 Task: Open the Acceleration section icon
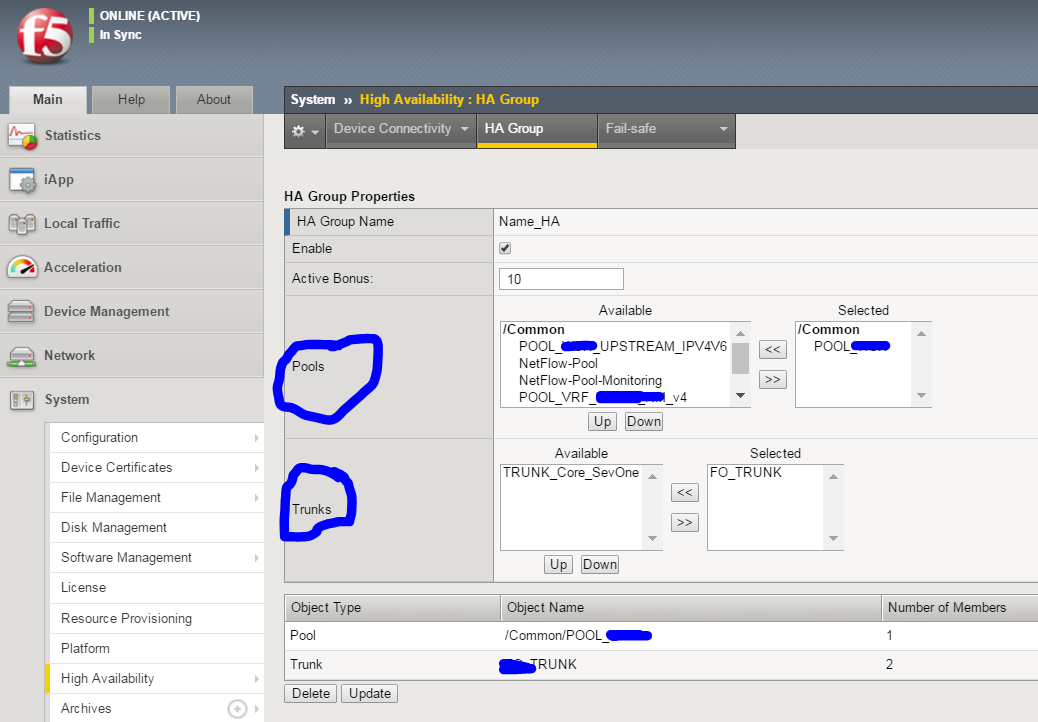22,267
